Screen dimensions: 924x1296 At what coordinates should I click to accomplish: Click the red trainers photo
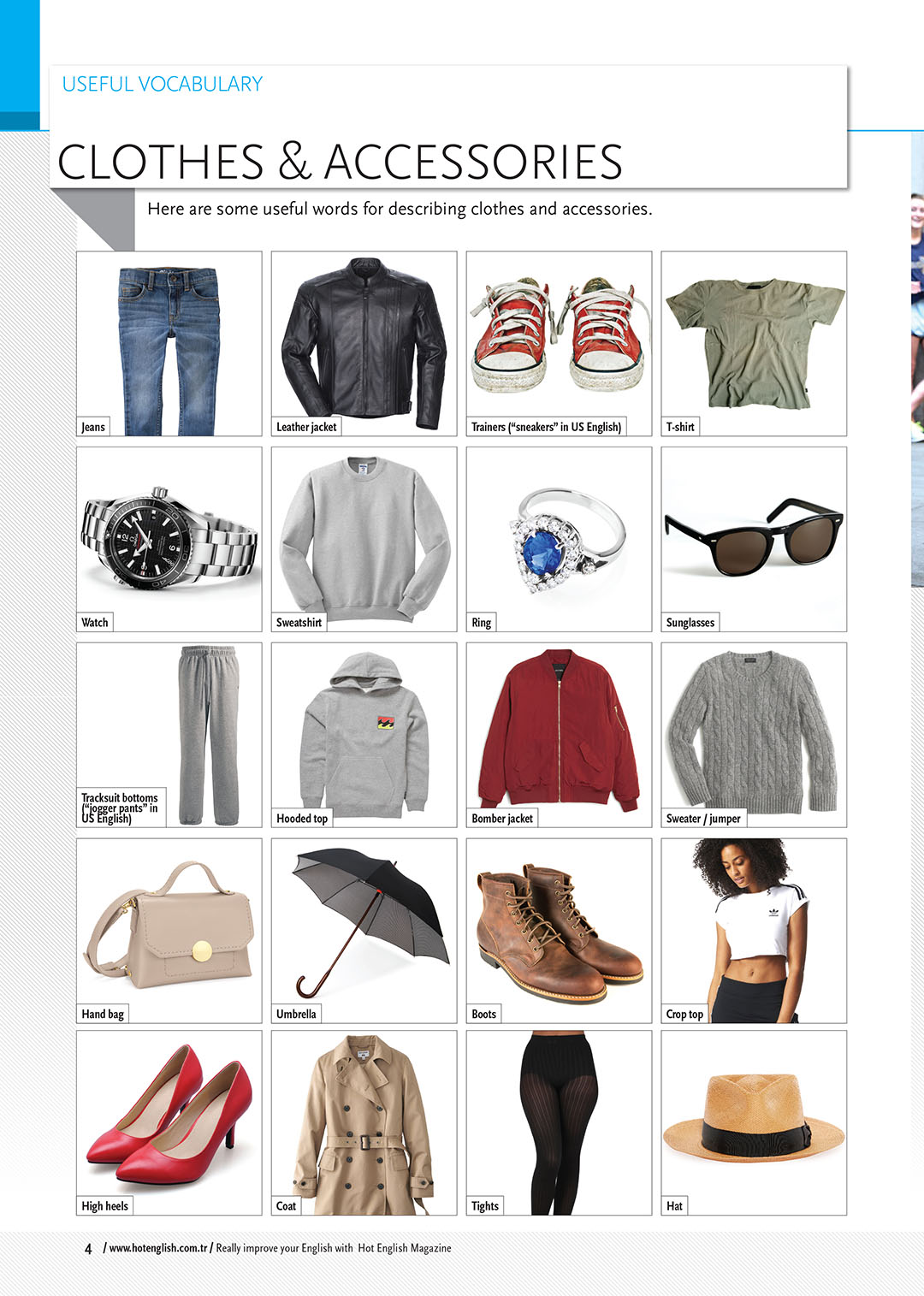[558, 334]
